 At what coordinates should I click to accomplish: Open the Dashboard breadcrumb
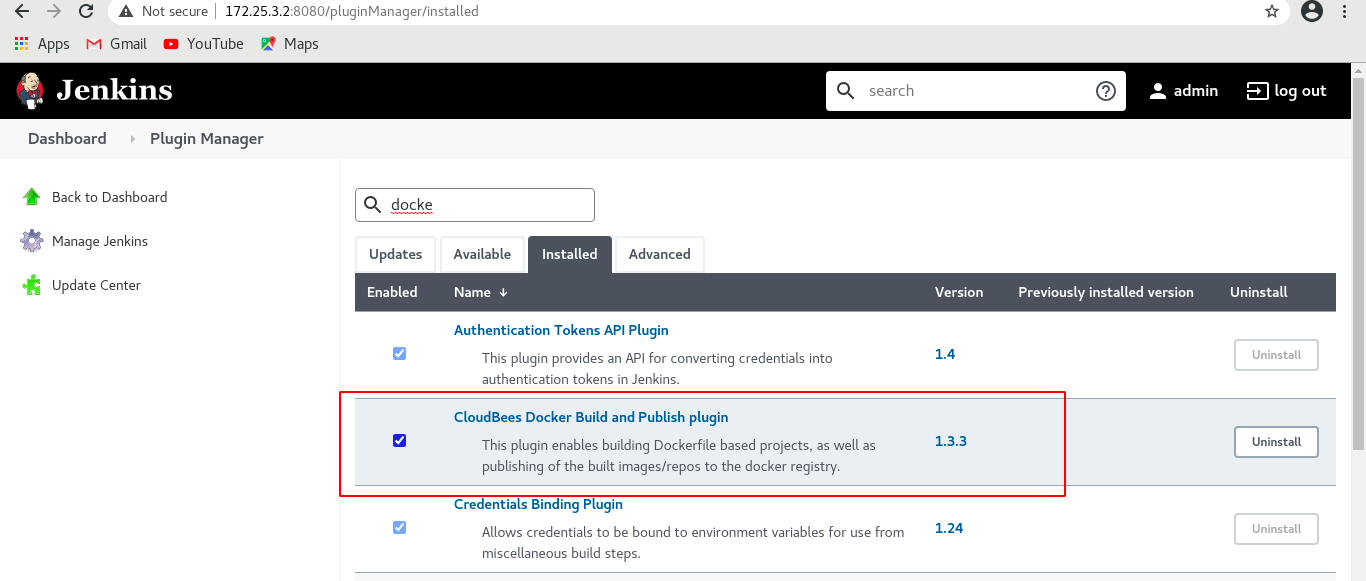click(67, 139)
